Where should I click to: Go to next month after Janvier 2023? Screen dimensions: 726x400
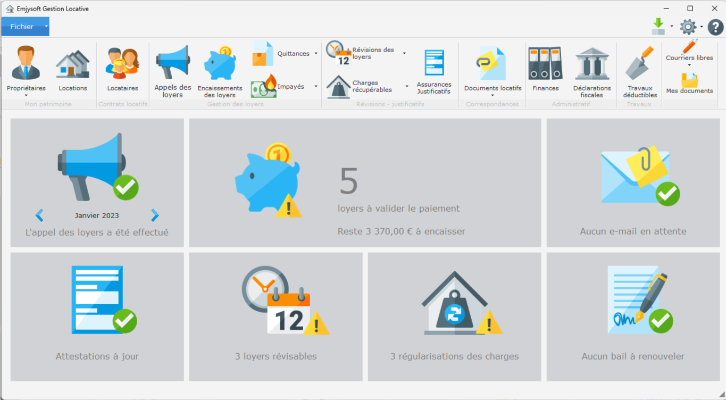coord(155,215)
